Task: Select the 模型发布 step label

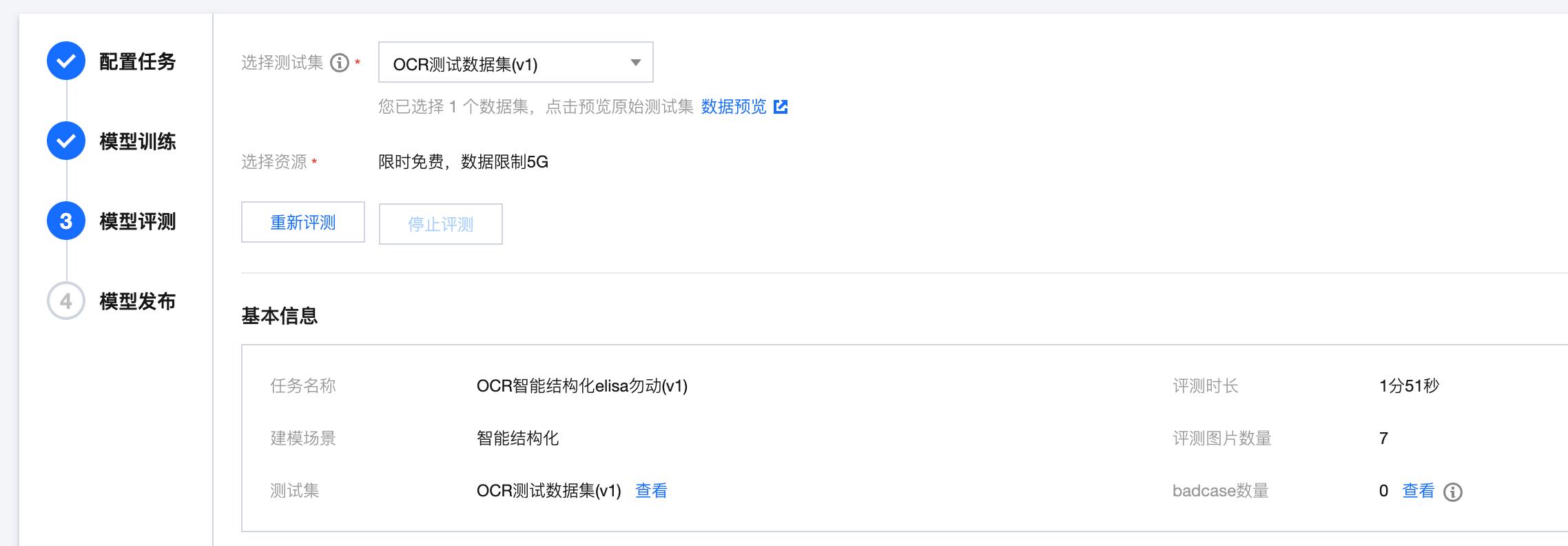Action: point(138,301)
